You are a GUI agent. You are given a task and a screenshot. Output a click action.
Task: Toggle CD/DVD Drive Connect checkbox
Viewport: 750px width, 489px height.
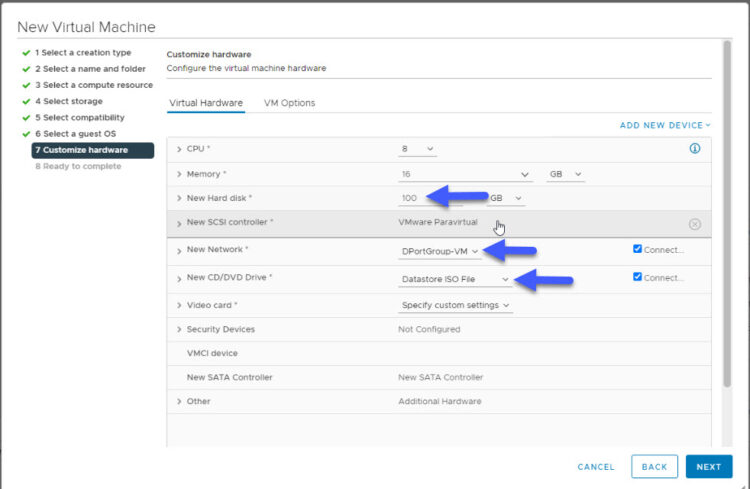tap(637, 277)
